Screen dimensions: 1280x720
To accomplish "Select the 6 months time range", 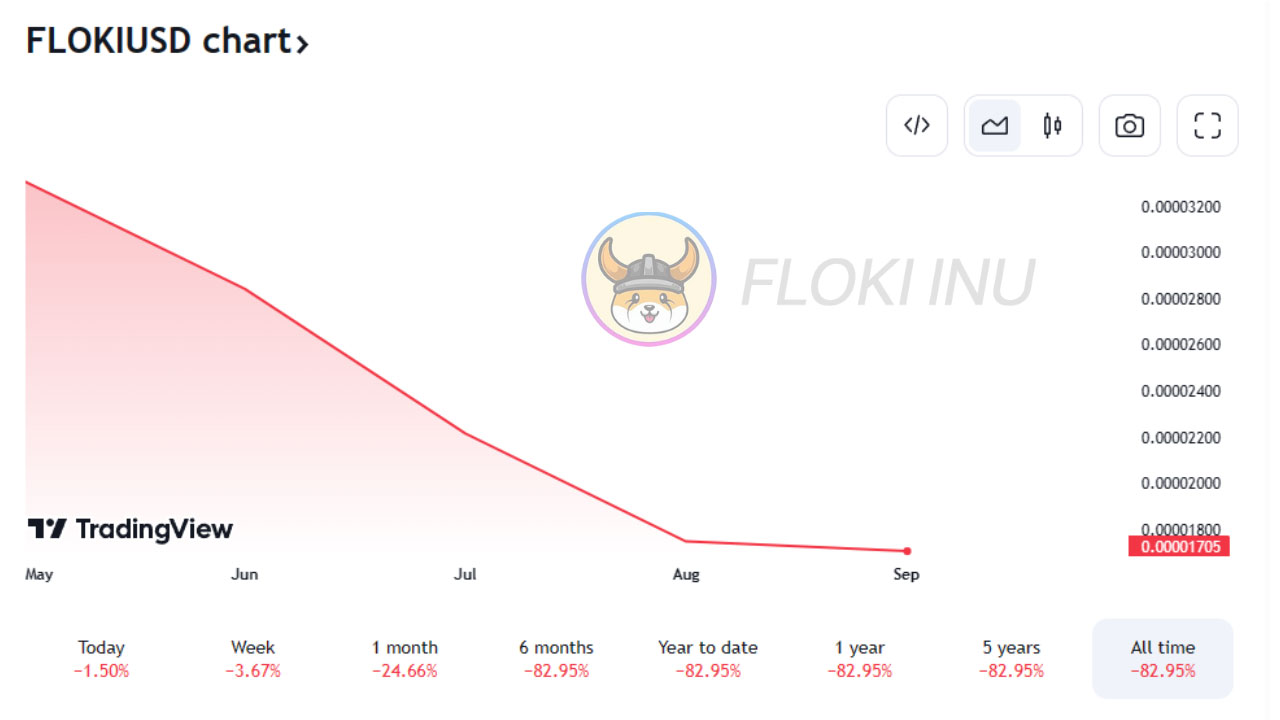I will pyautogui.click(x=556, y=659).
